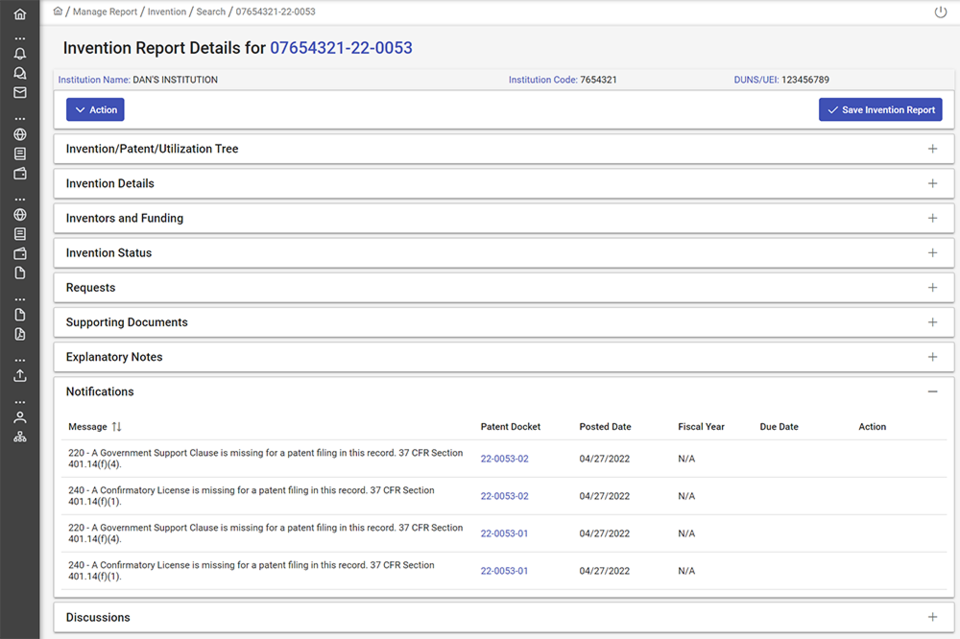Open the bell notifications icon in sidebar
This screenshot has width=960, height=639.
coord(19,54)
